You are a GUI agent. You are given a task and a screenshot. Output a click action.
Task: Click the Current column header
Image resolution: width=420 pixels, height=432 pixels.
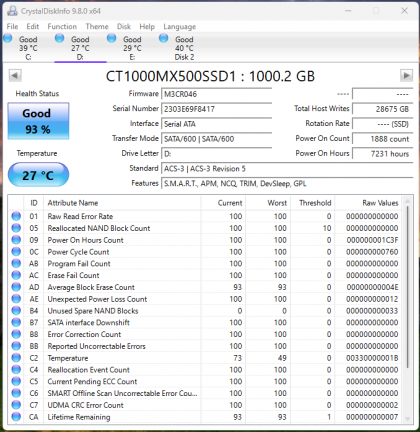223,203
